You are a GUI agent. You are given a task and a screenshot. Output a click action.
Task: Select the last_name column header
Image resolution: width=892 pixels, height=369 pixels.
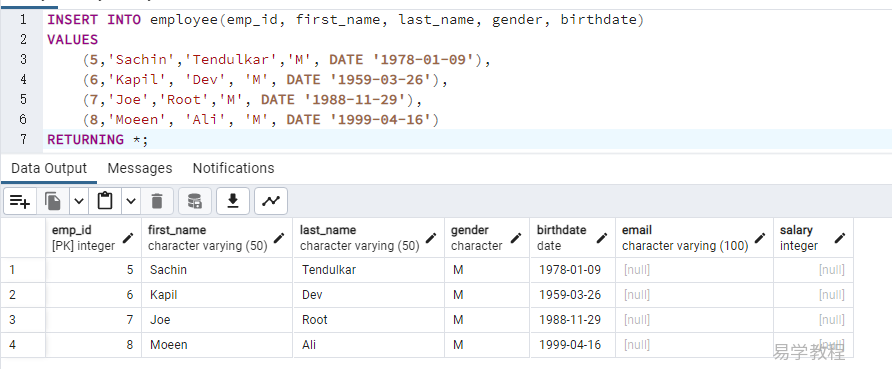(x=369, y=238)
